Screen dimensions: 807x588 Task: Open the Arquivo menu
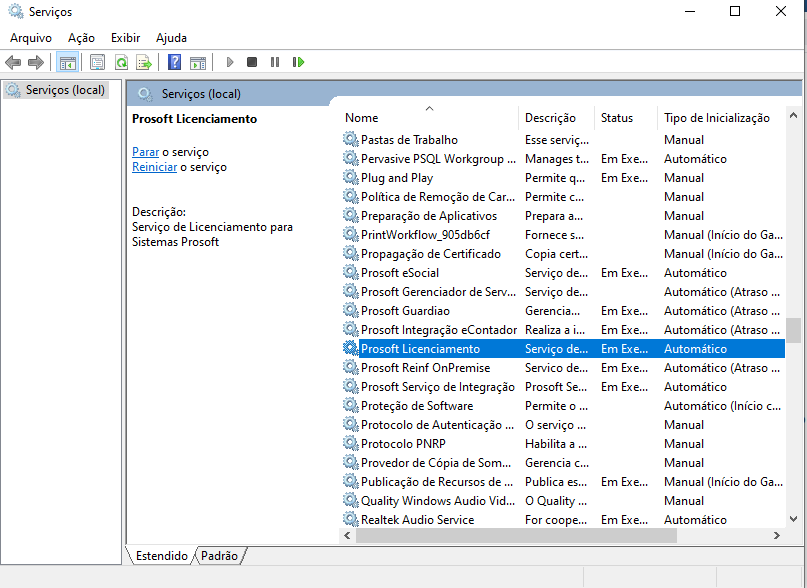click(31, 38)
